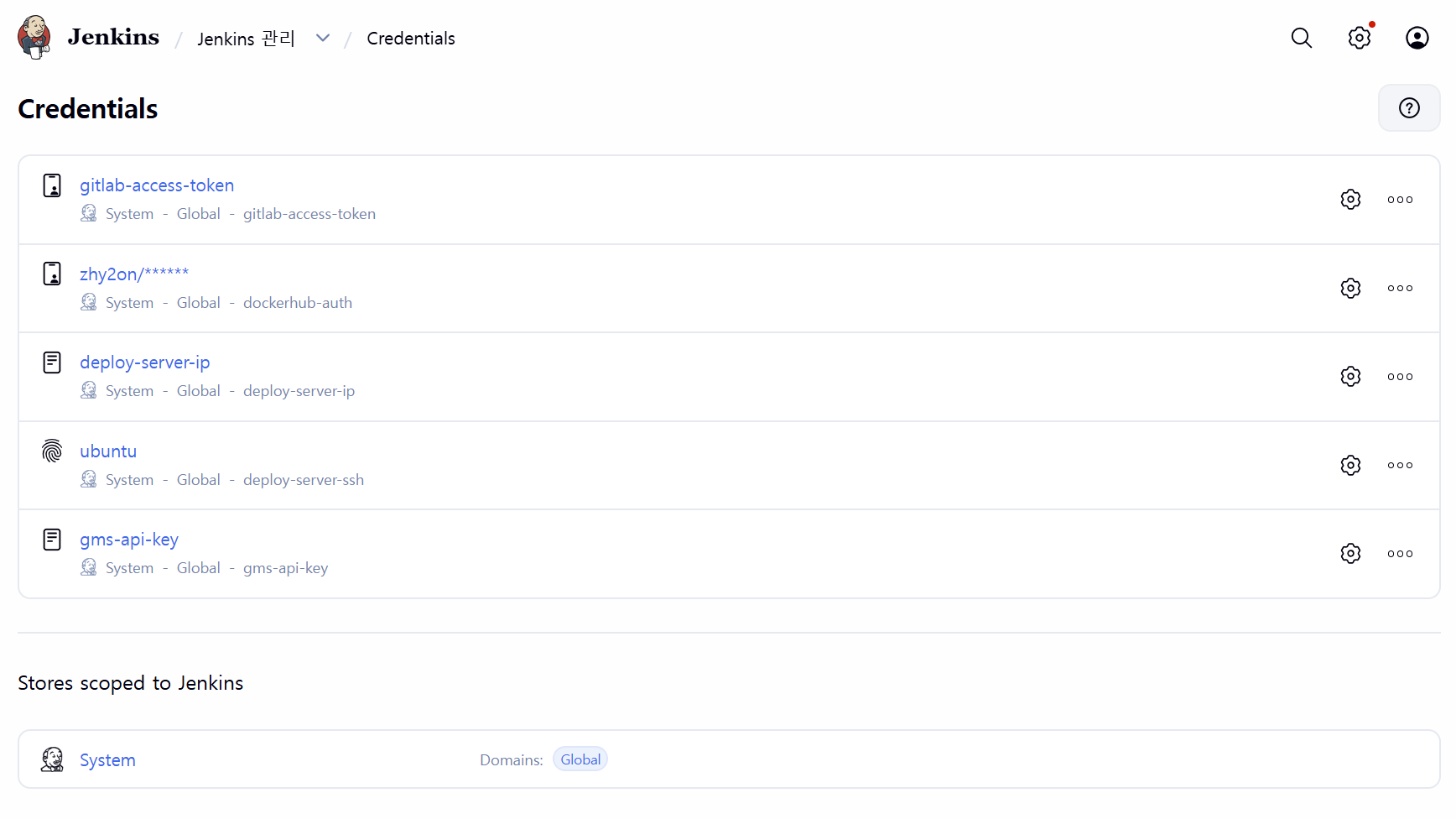Screen dimensions: 1456x819
Task: Click store icon under gms-api-key row
Action: (x=88, y=567)
